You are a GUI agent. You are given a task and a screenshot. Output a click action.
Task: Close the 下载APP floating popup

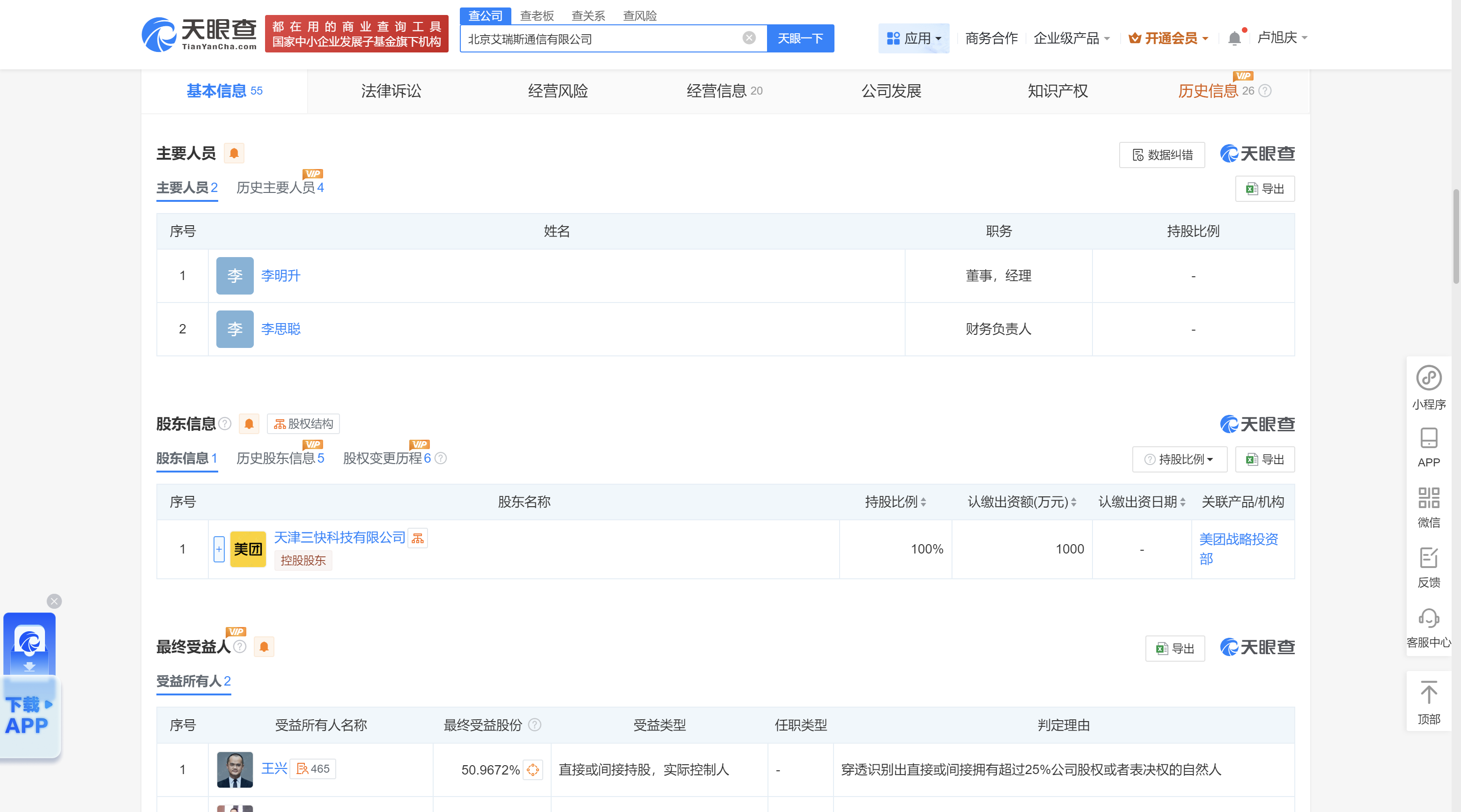(54, 601)
